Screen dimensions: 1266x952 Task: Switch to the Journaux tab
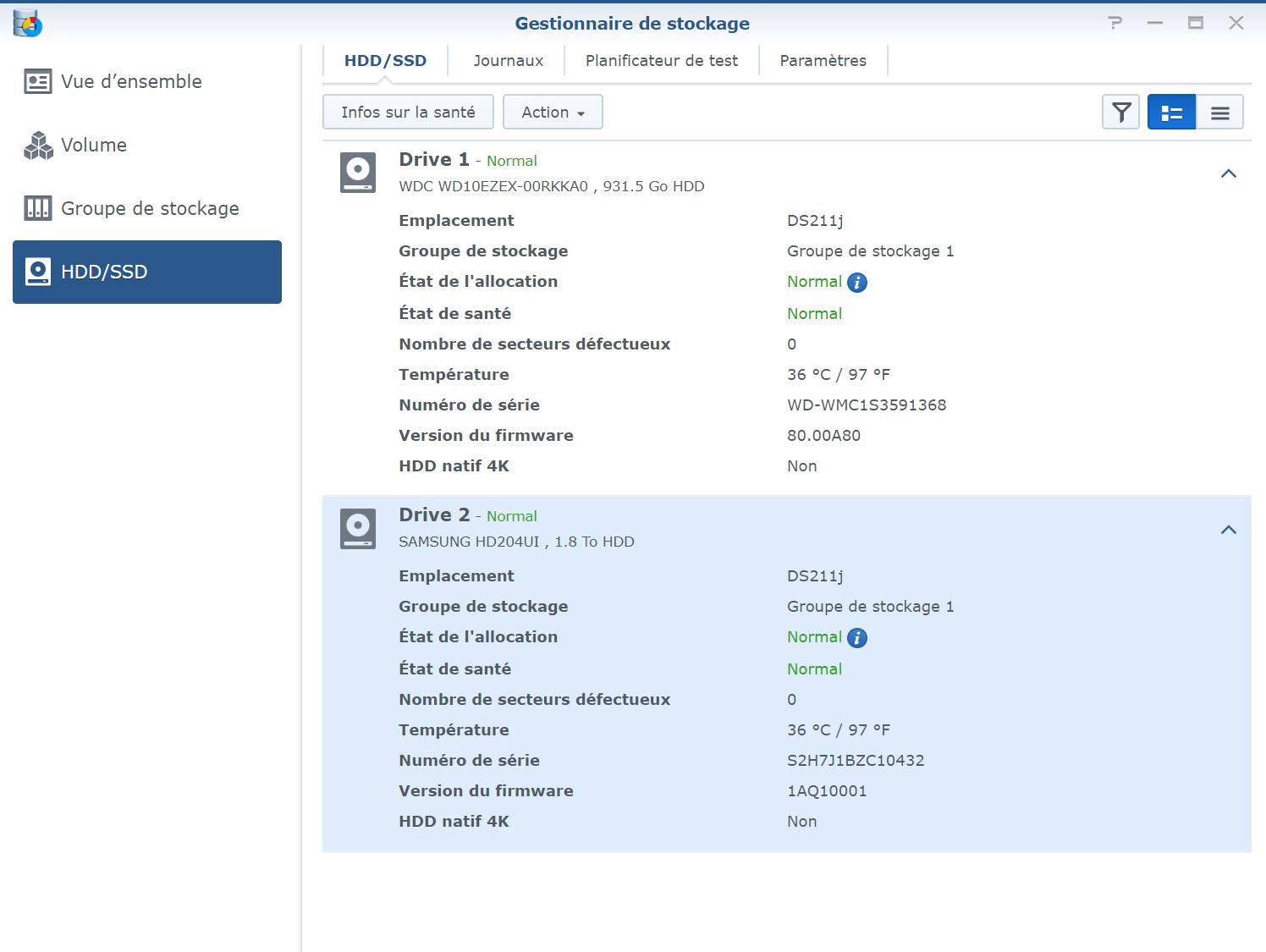click(509, 61)
